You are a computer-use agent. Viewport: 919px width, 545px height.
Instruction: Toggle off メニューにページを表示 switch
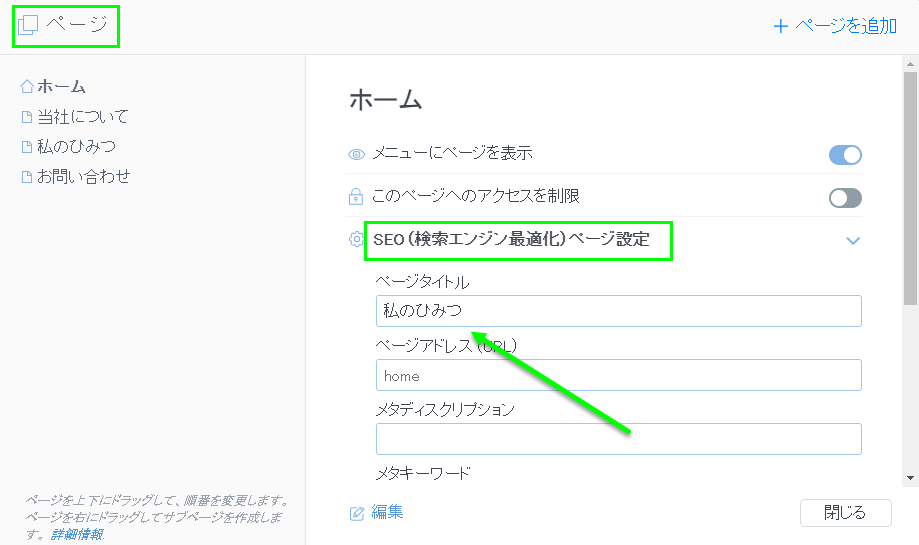pos(845,155)
